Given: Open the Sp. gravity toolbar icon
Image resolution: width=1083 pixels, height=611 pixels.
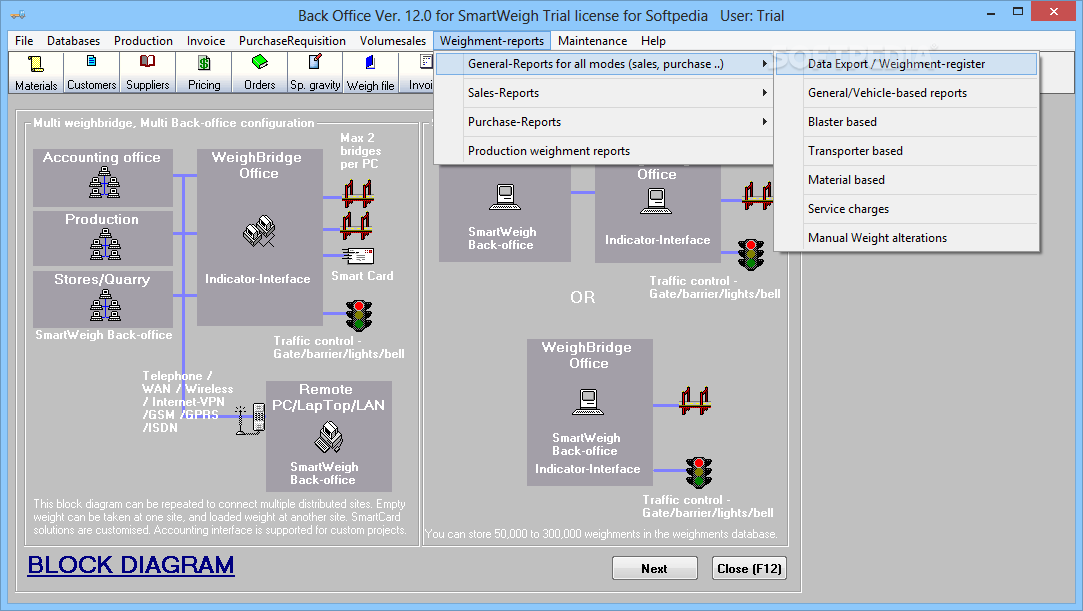Looking at the screenshot, I should (x=315, y=72).
